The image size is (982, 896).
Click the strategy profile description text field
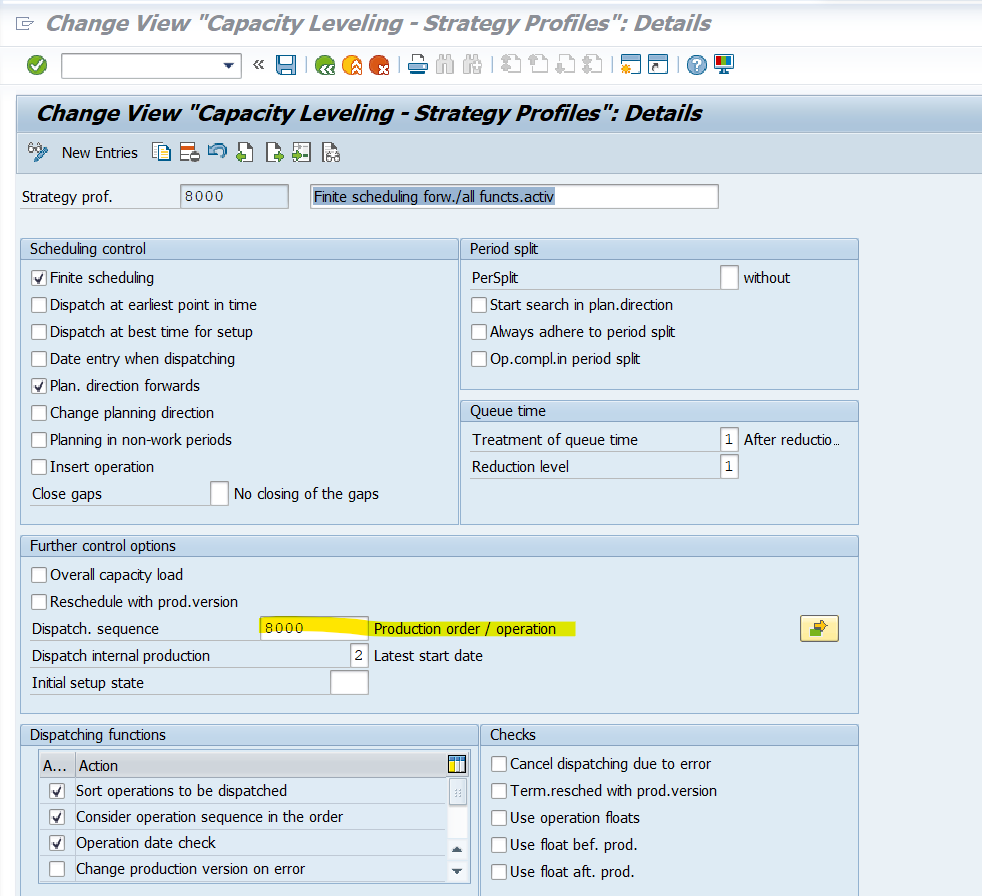[514, 197]
